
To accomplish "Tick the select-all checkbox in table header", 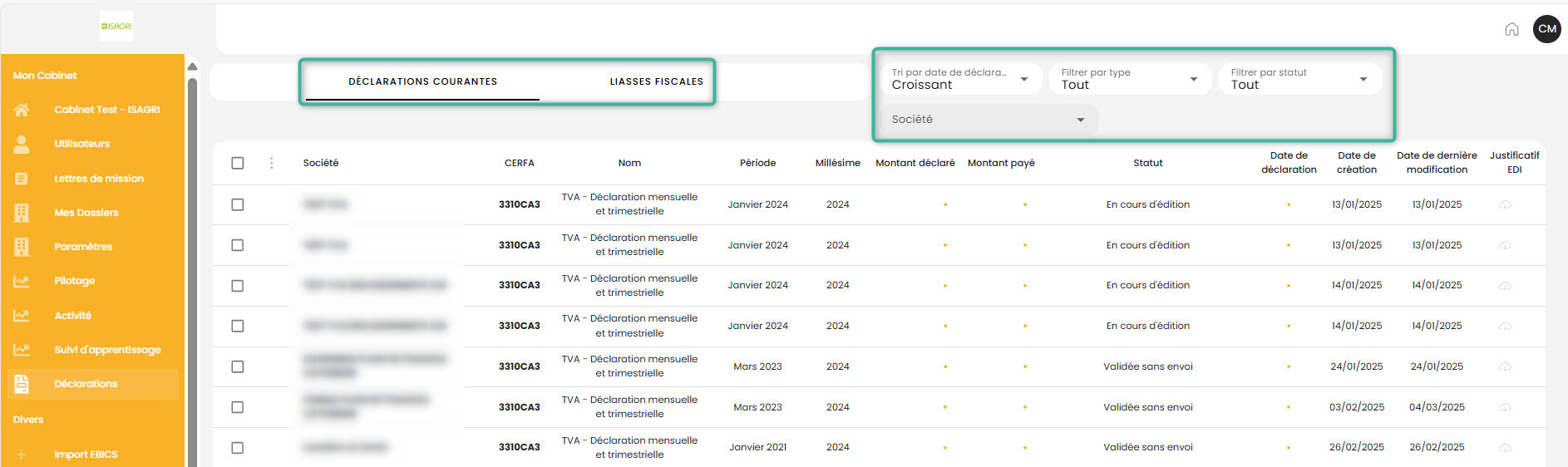I will (x=238, y=163).
